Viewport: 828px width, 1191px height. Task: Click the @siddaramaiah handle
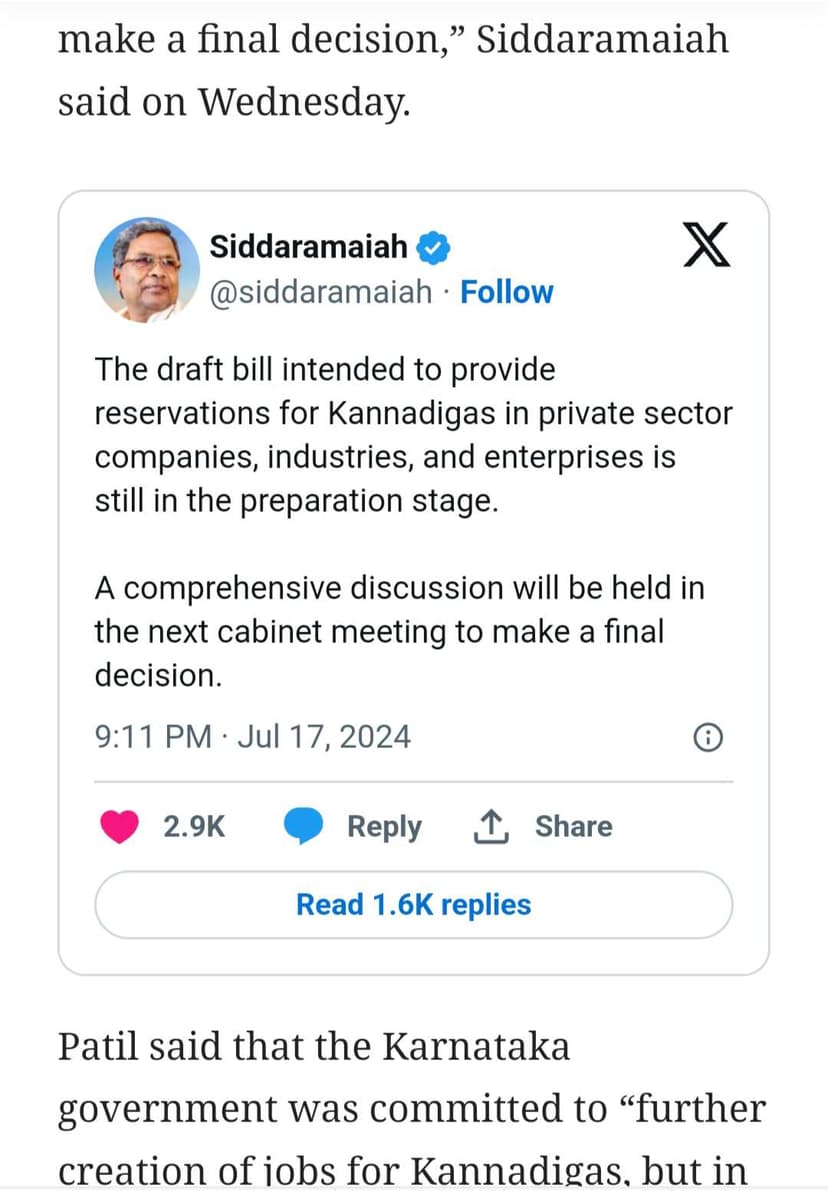[322, 292]
